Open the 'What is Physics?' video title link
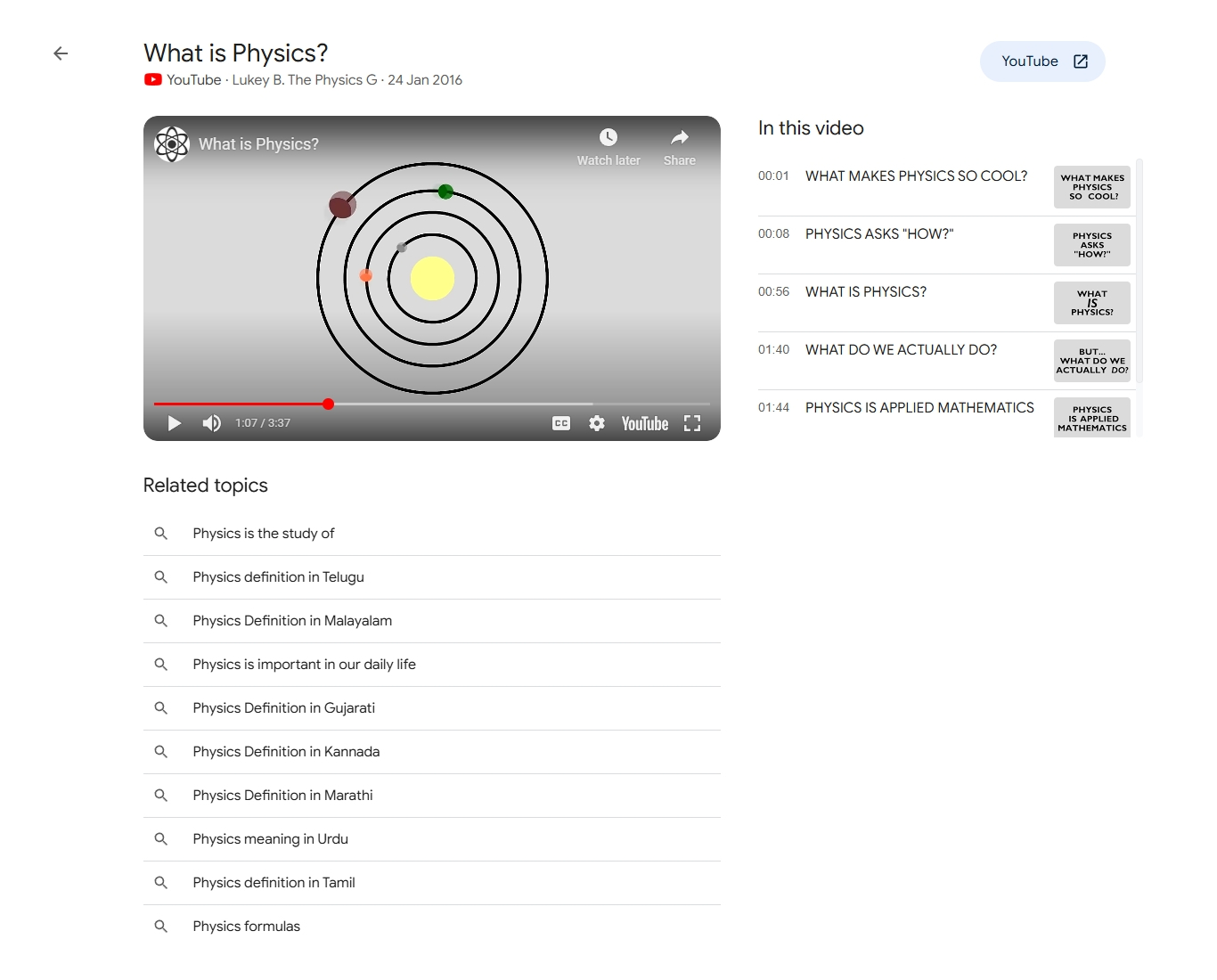The width and height of the screenshot is (1217, 980). tap(258, 144)
